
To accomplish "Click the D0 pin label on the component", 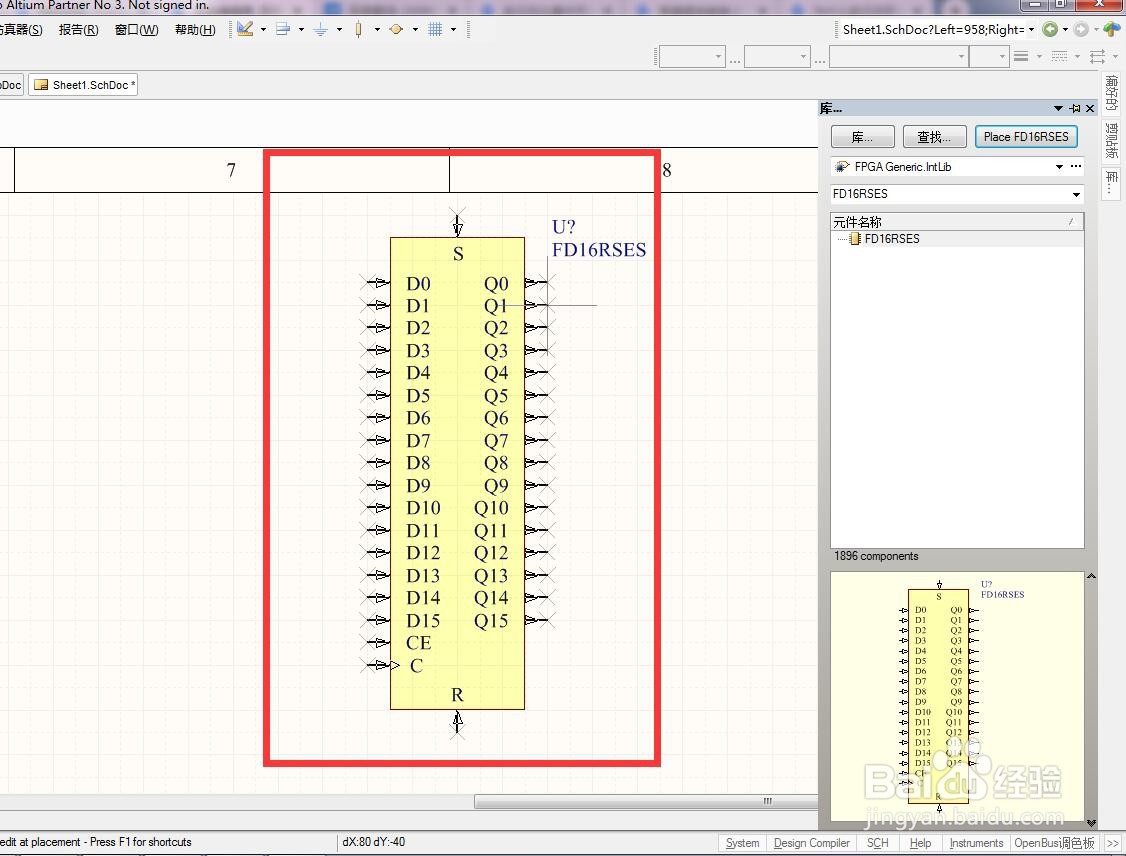I will tap(418, 284).
